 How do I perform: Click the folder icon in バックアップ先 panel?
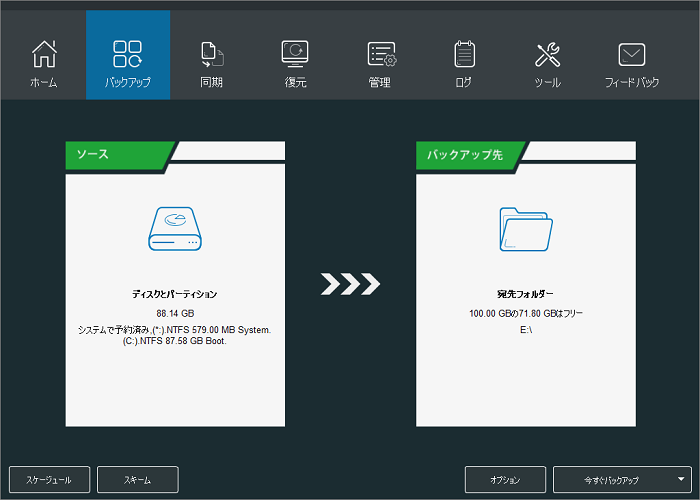click(526, 229)
